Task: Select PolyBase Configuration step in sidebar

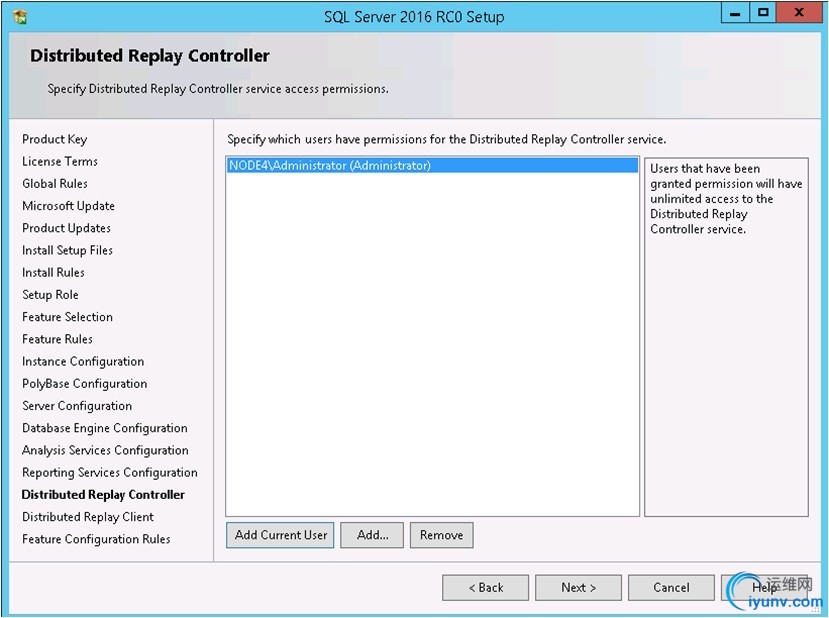Action: [x=85, y=383]
